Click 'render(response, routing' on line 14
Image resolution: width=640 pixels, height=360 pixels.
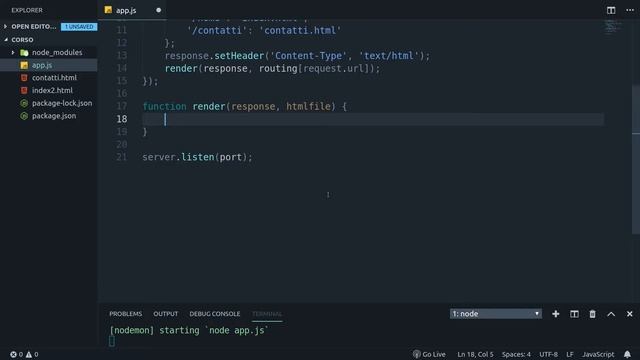click(x=231, y=69)
